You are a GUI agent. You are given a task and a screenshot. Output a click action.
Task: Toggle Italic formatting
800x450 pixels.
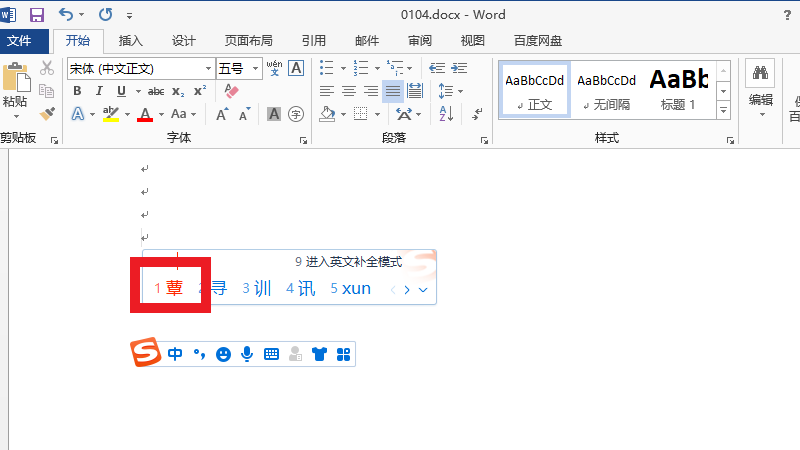click(x=99, y=91)
